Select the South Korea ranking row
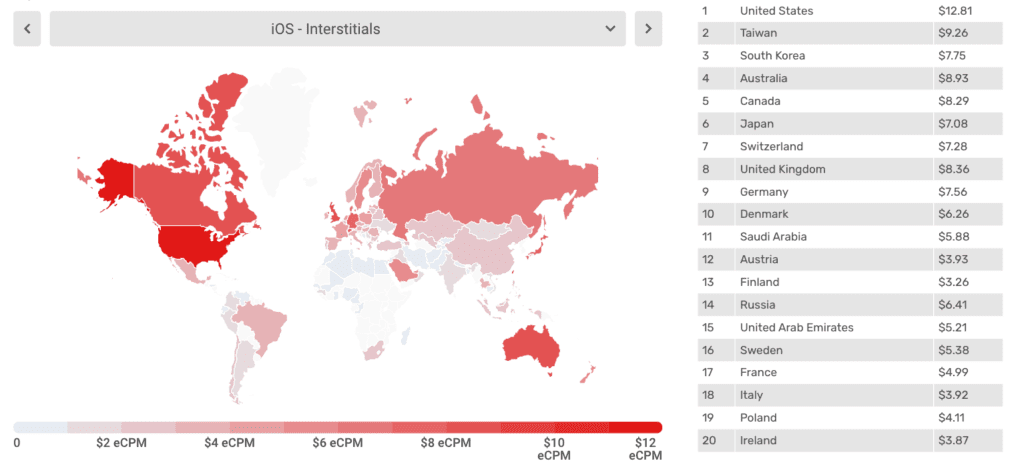This screenshot has width=1024, height=469. click(x=849, y=56)
